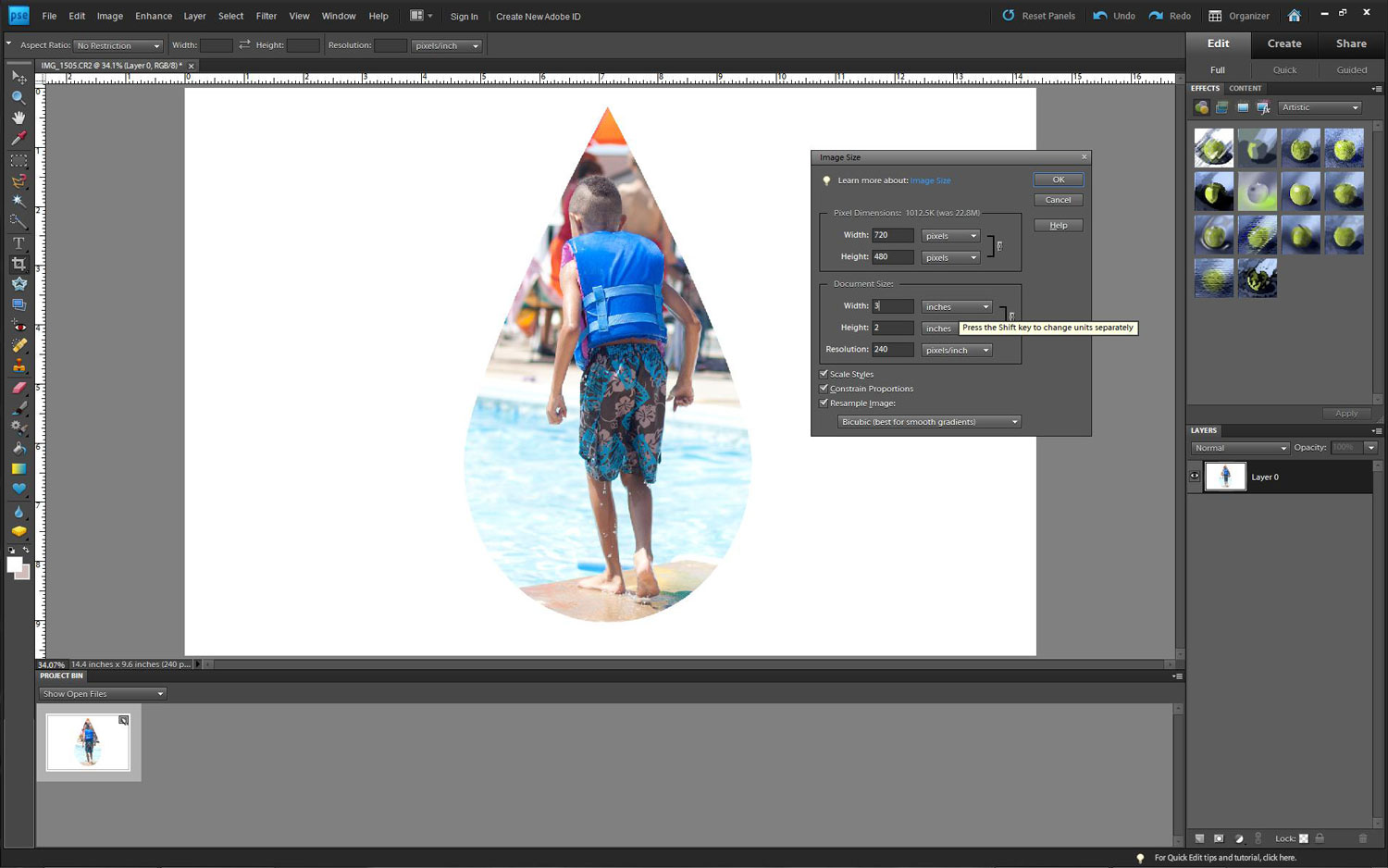Switch to the Create tab

coord(1284,43)
